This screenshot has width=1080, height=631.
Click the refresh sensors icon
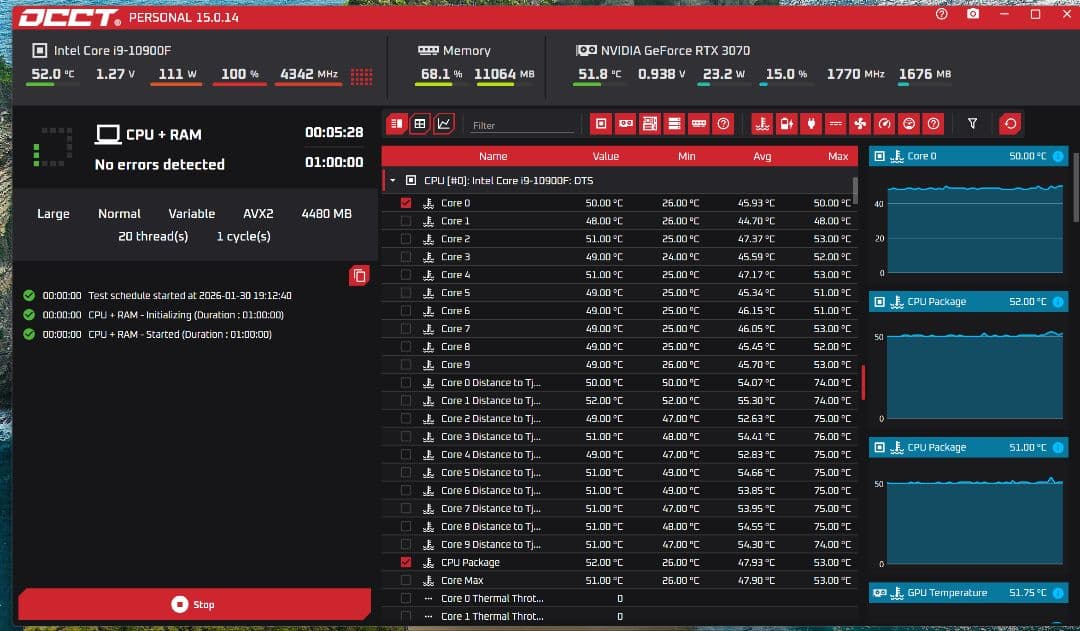(1010, 123)
